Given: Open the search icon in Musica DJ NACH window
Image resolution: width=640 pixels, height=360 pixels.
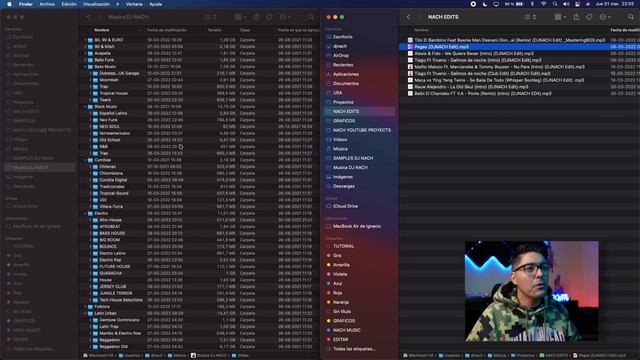Looking at the screenshot, I should click(x=311, y=17).
